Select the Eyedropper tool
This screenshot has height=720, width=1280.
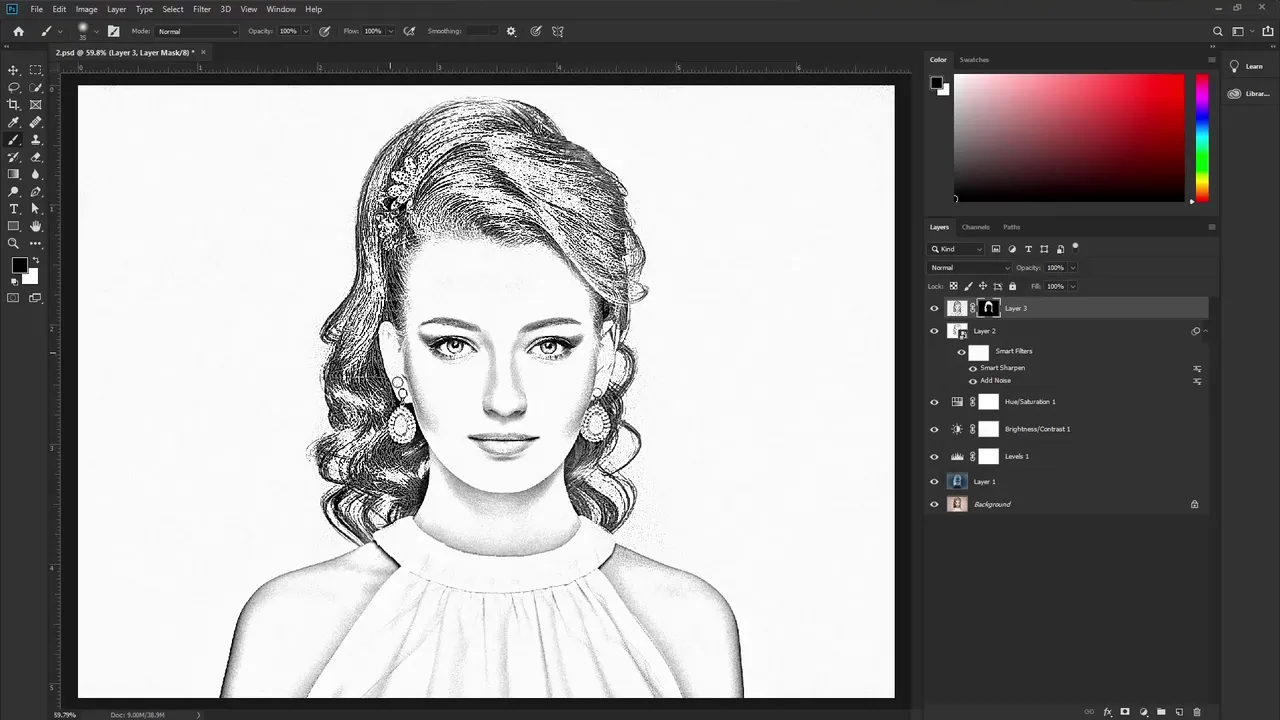click(14, 122)
